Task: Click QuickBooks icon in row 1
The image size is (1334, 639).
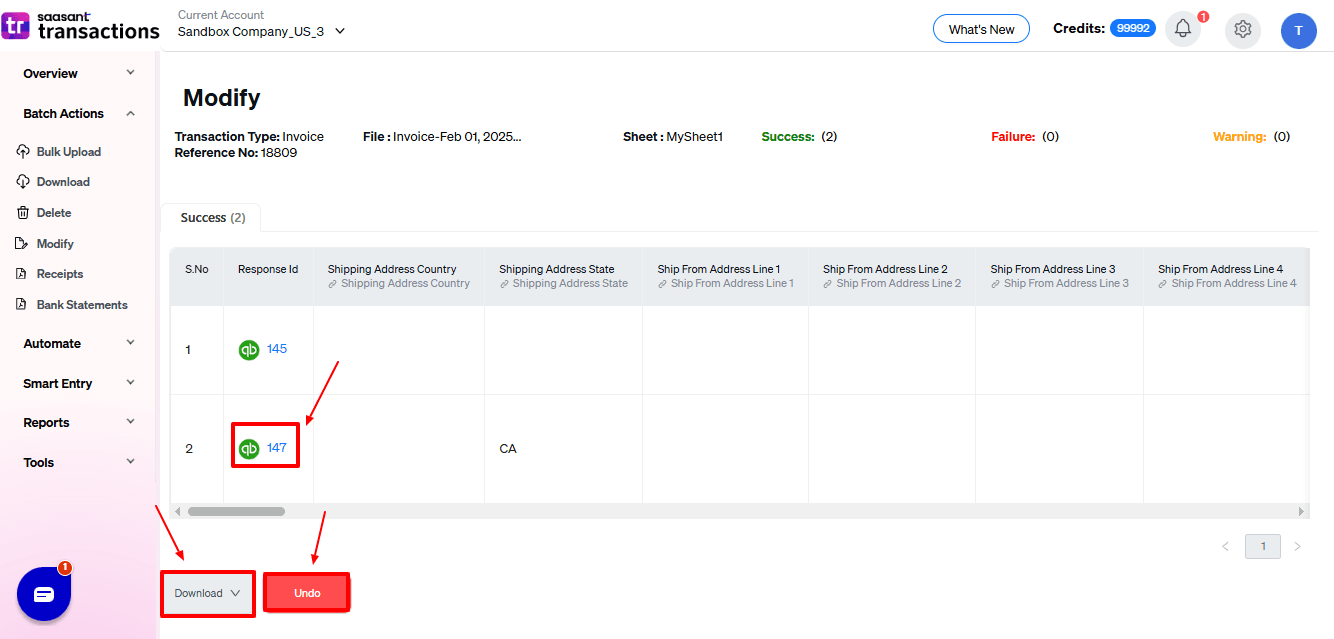Action: click(x=249, y=350)
